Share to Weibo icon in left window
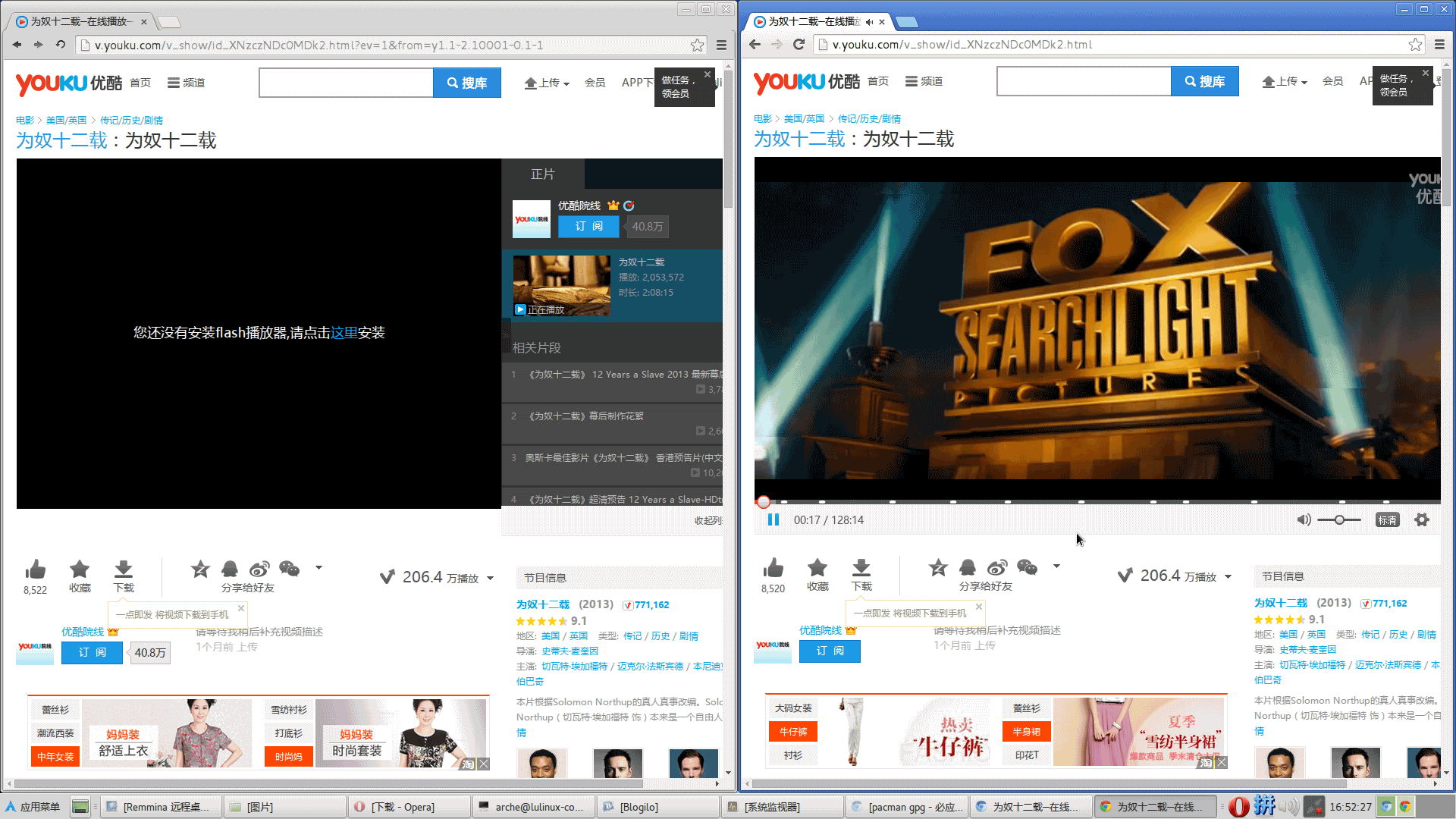Viewport: 1456px width, 819px height. click(259, 569)
